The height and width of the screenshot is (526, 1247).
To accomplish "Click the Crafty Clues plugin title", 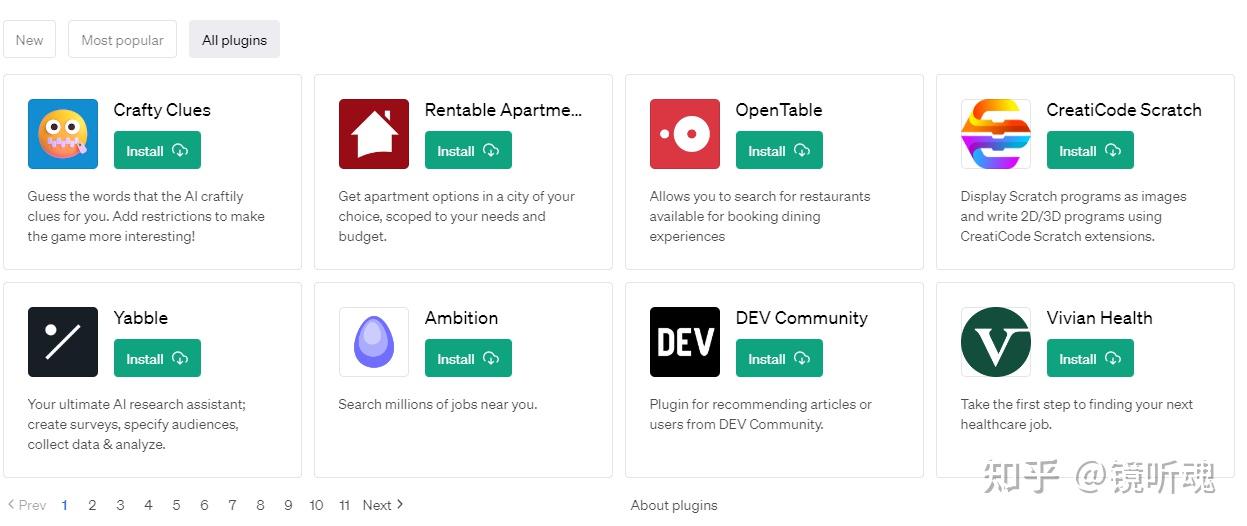I will point(162,110).
